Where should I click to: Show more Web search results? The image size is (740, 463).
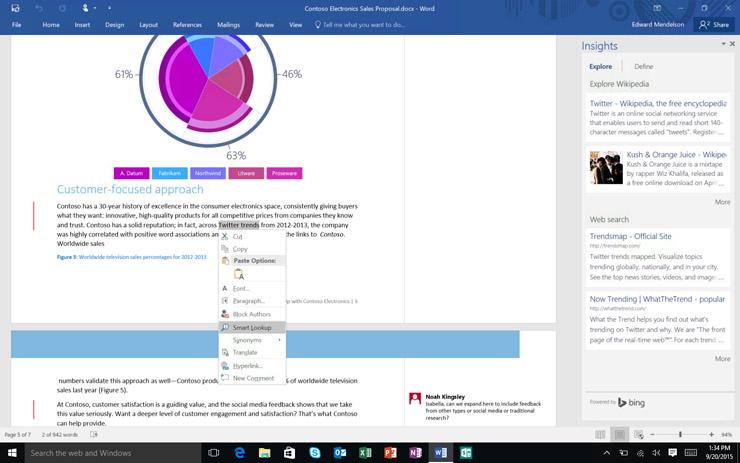click(722, 359)
